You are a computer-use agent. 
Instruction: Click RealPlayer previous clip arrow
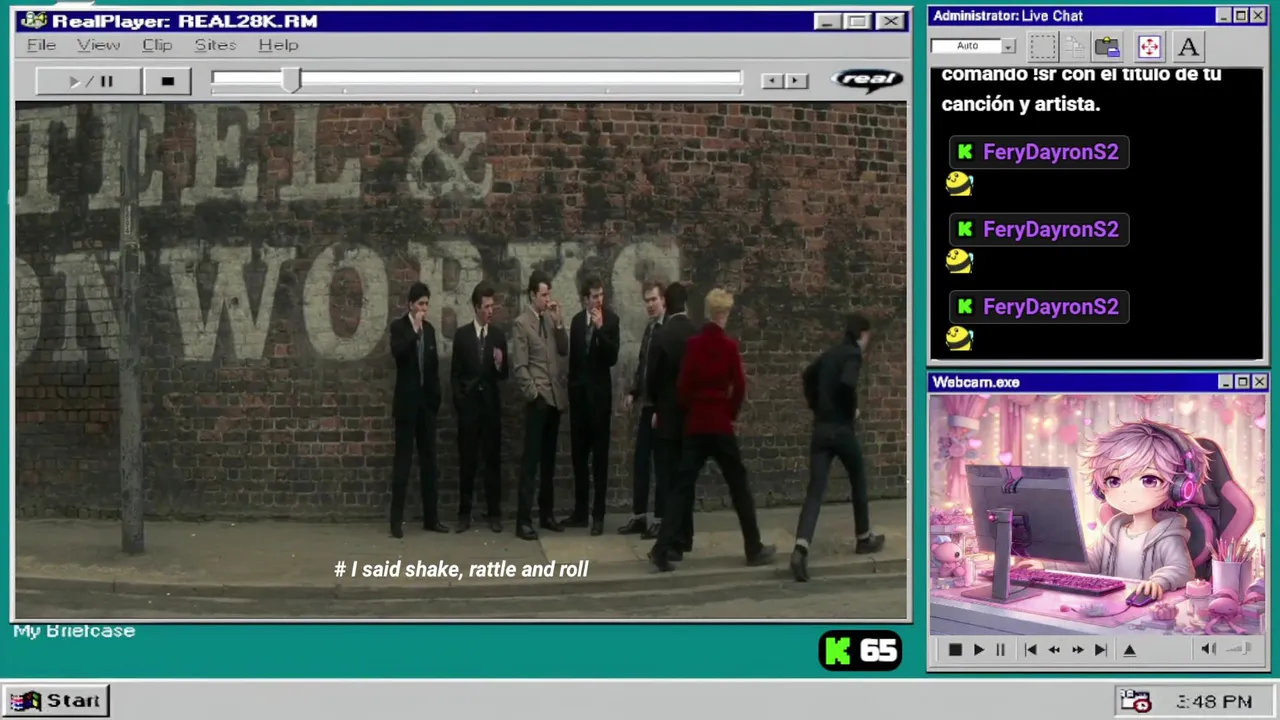tap(771, 81)
